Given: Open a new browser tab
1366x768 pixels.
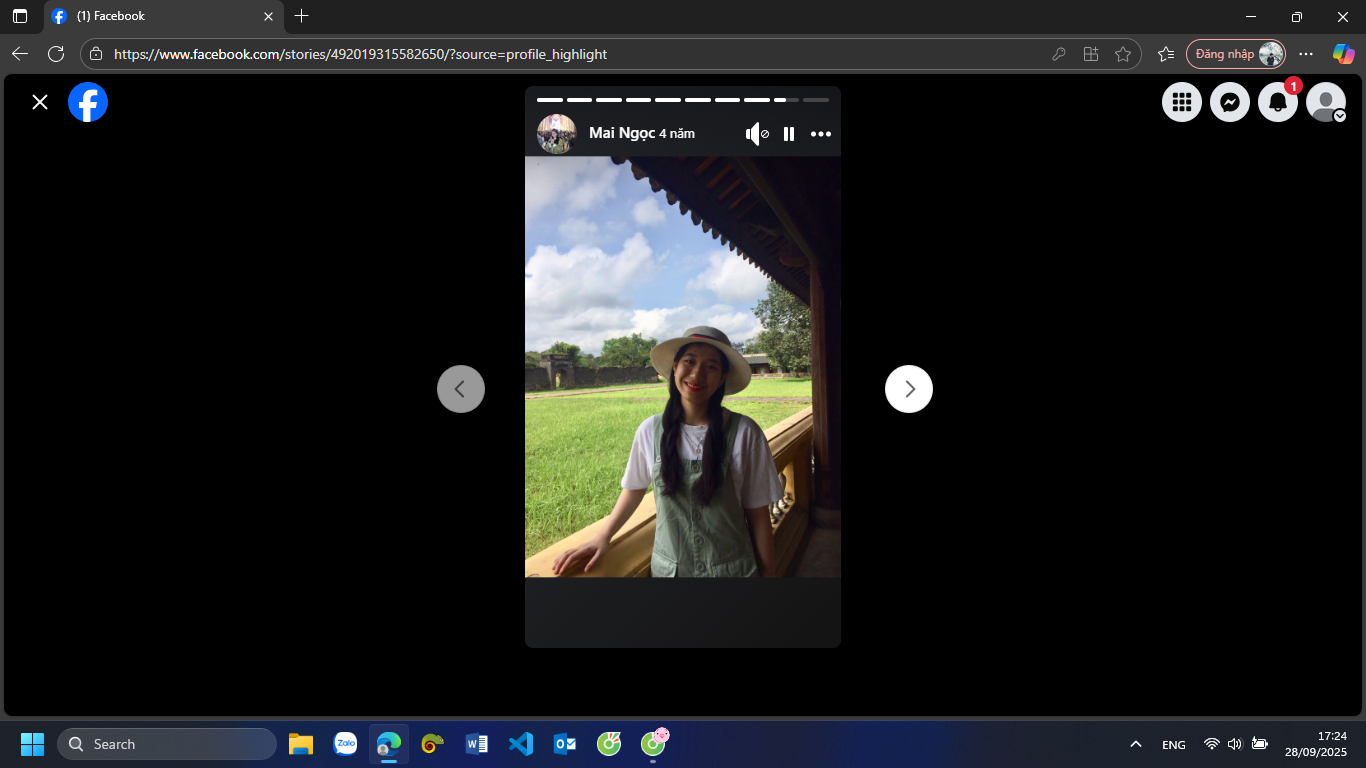Looking at the screenshot, I should tap(302, 16).
